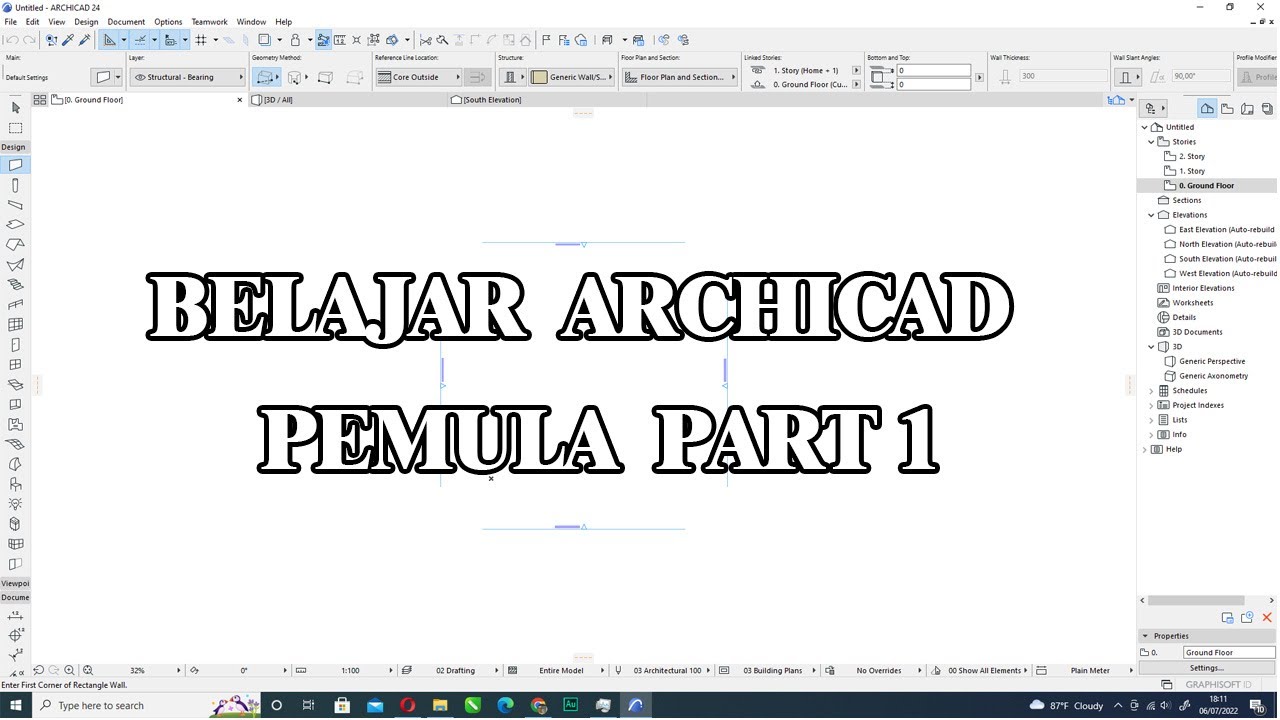The width and height of the screenshot is (1280, 720).
Task: Select the Wall tool in the toolbox
Action: [15, 165]
